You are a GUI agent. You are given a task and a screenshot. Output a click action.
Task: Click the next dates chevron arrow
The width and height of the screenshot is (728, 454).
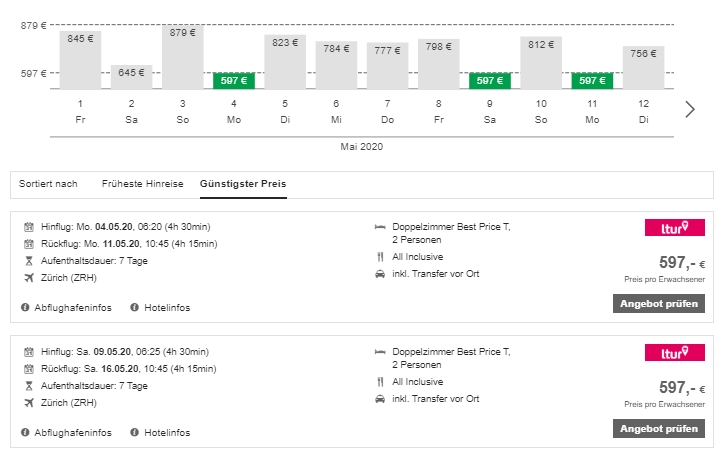click(x=689, y=109)
